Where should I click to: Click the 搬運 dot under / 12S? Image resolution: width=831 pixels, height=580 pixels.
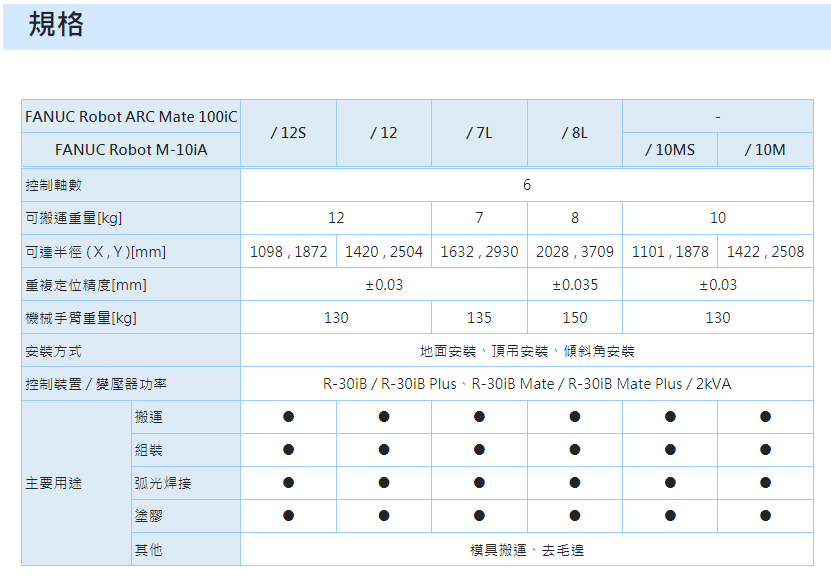click(288, 417)
